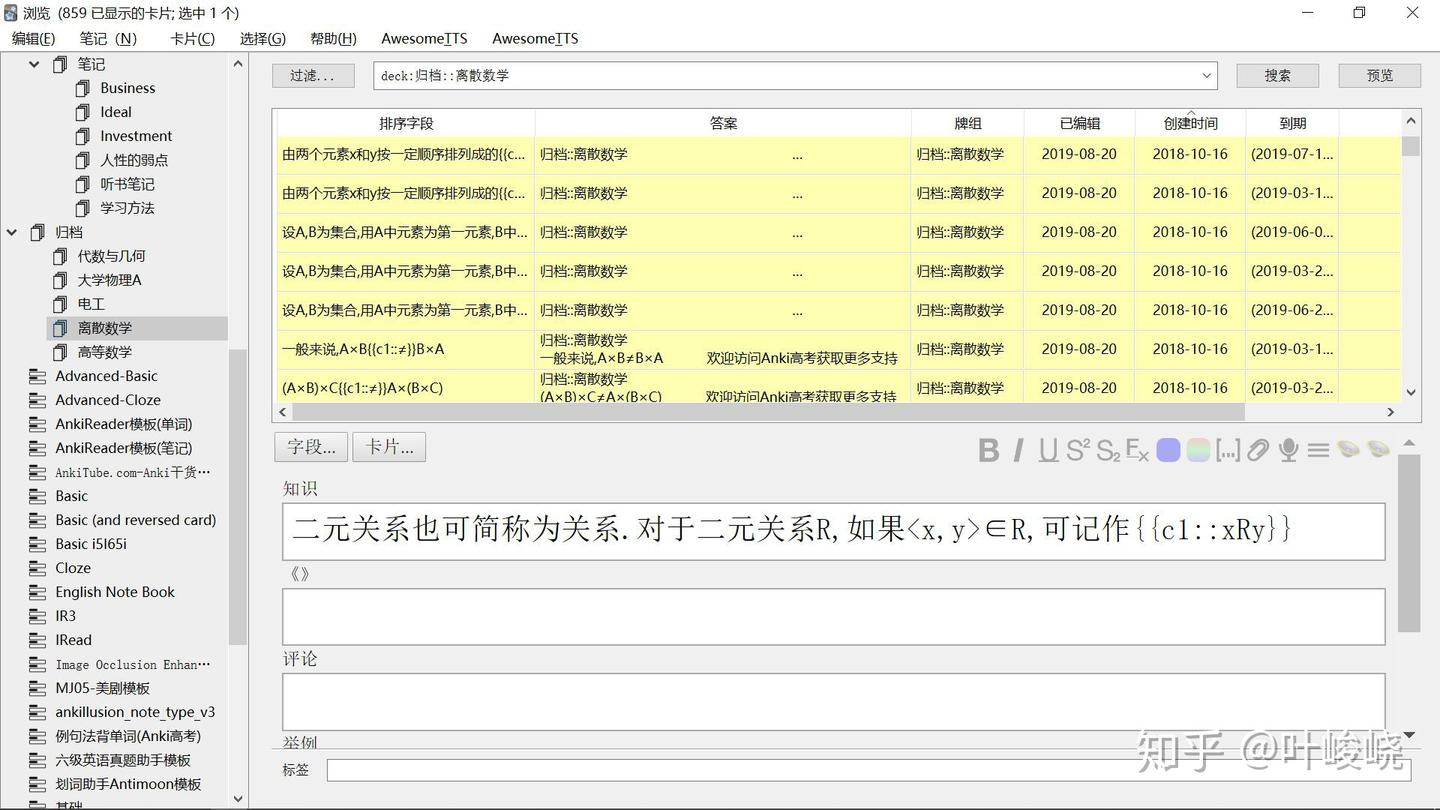Image resolution: width=1440 pixels, height=810 pixels.
Task: Open the 编辑(E) menu
Action: pos(33,38)
